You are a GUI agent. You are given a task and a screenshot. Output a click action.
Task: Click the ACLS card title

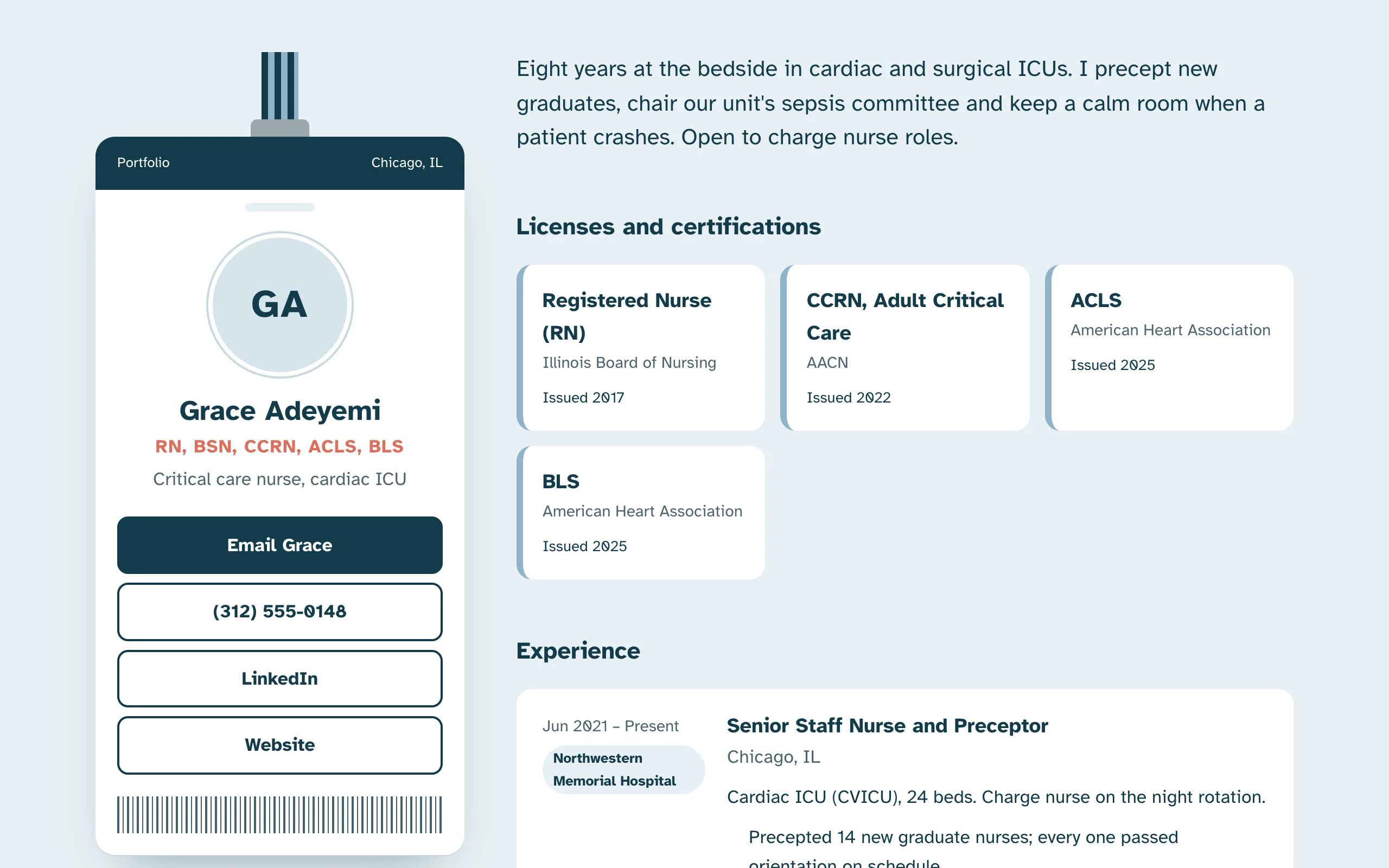pos(1095,300)
